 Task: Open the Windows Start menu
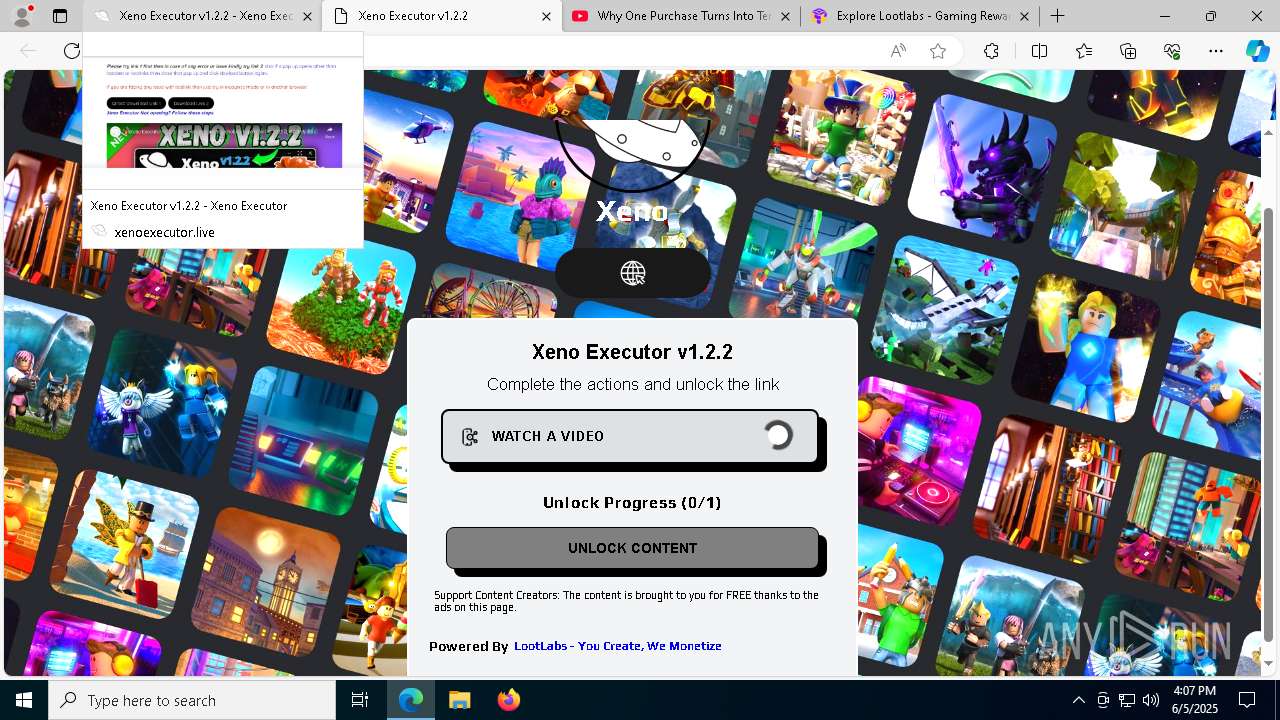click(24, 700)
